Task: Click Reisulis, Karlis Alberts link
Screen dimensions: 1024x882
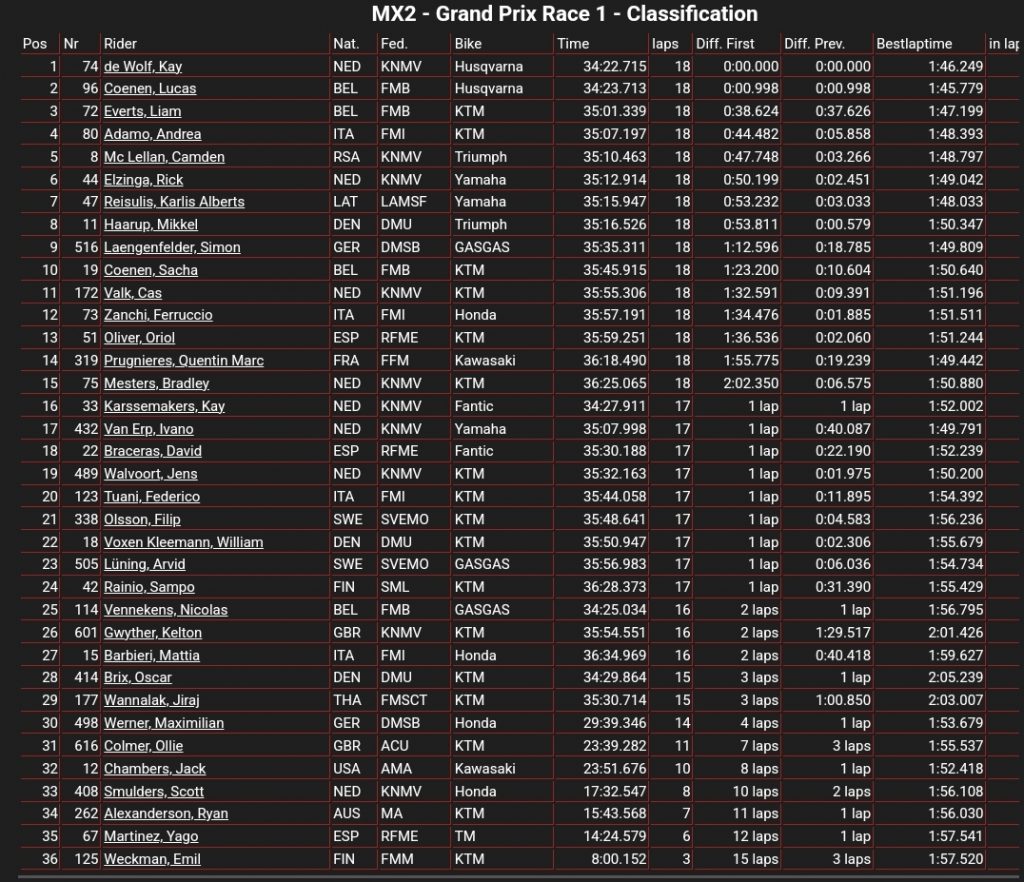Action: [x=174, y=202]
